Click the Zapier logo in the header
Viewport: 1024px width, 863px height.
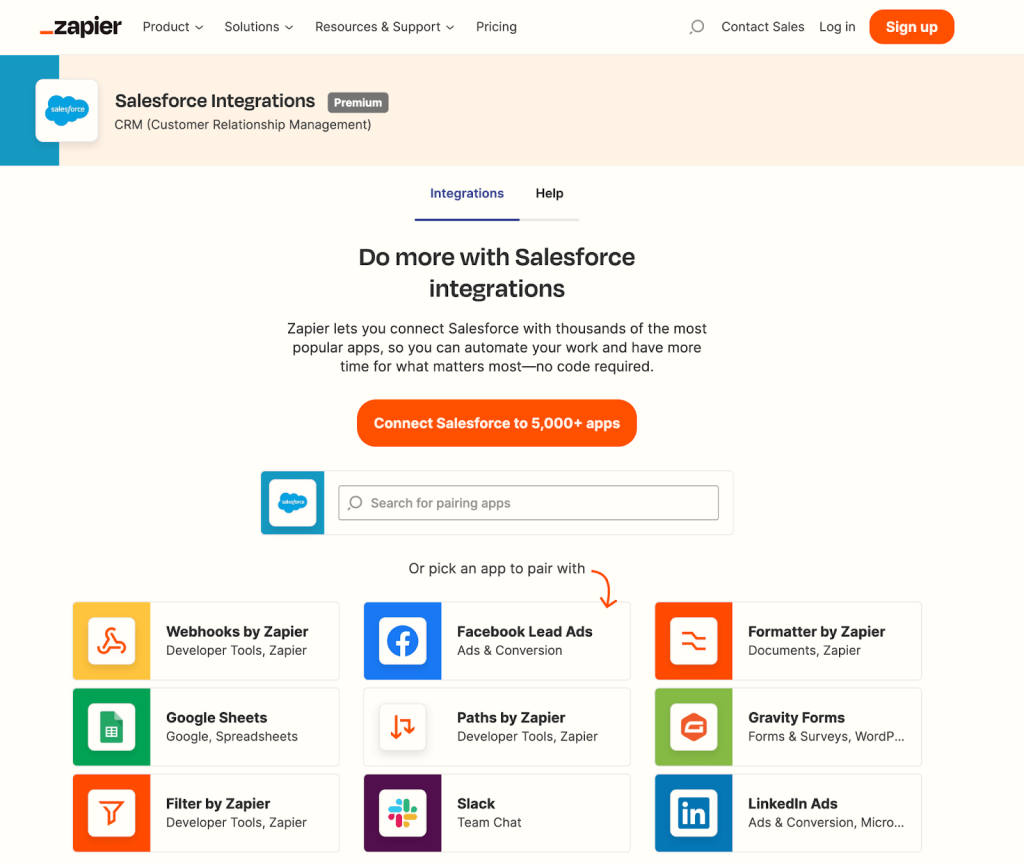point(81,27)
